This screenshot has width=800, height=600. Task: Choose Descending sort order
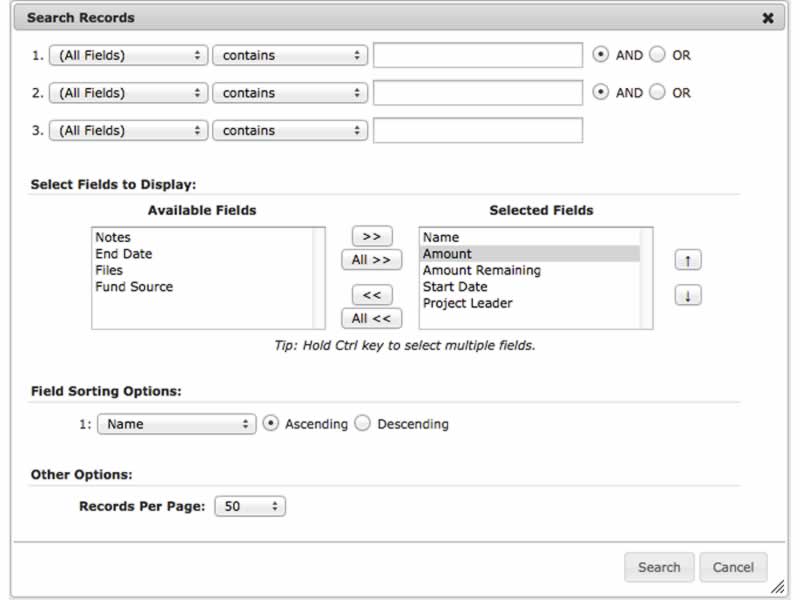coord(362,423)
